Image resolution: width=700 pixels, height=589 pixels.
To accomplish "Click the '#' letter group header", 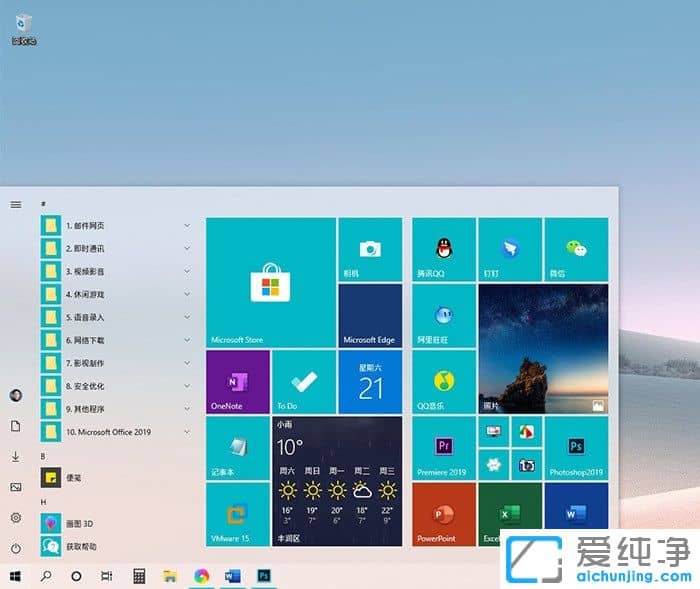I will tap(43, 204).
